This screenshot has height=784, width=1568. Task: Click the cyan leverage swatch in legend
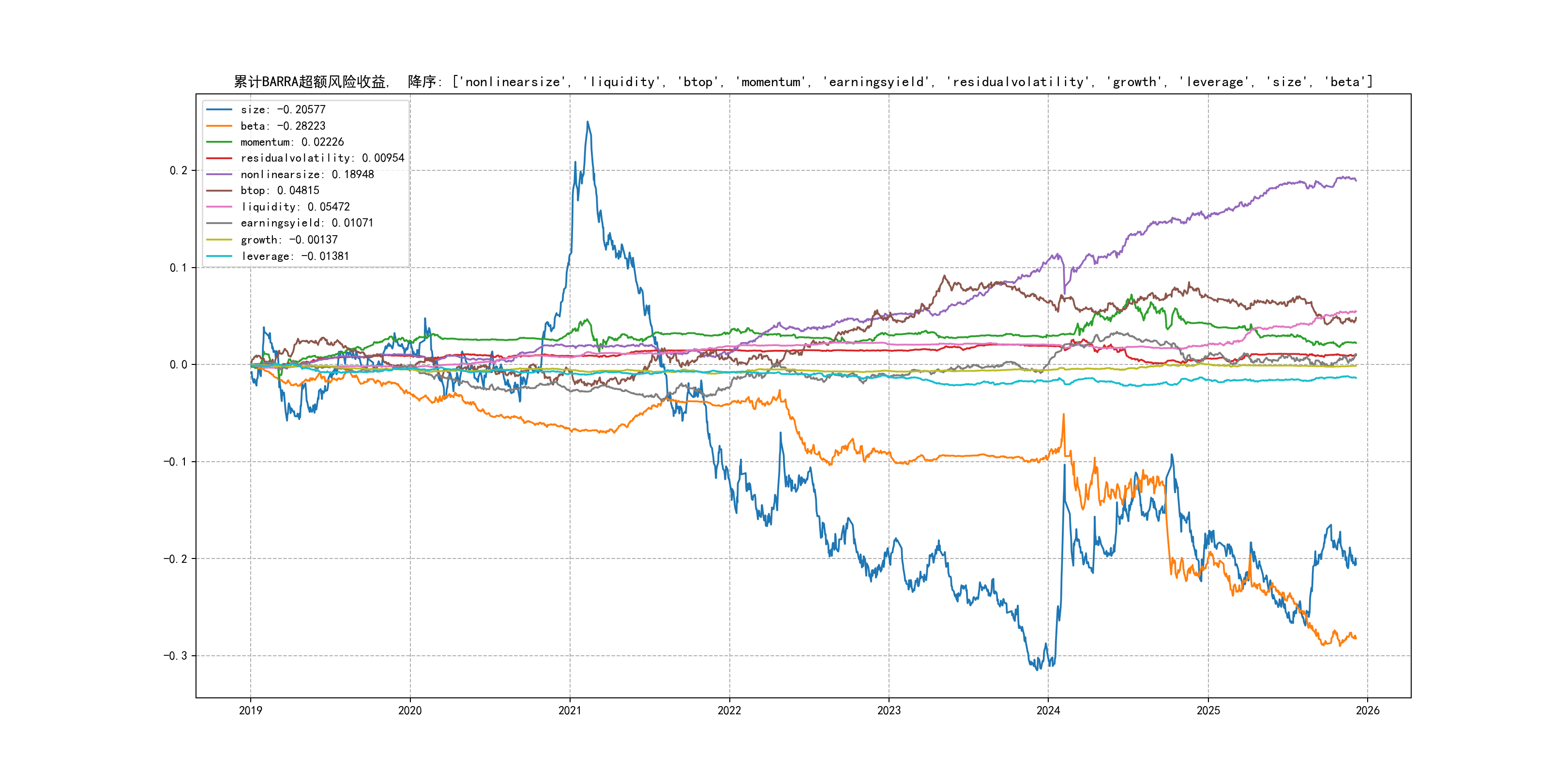pos(219,256)
